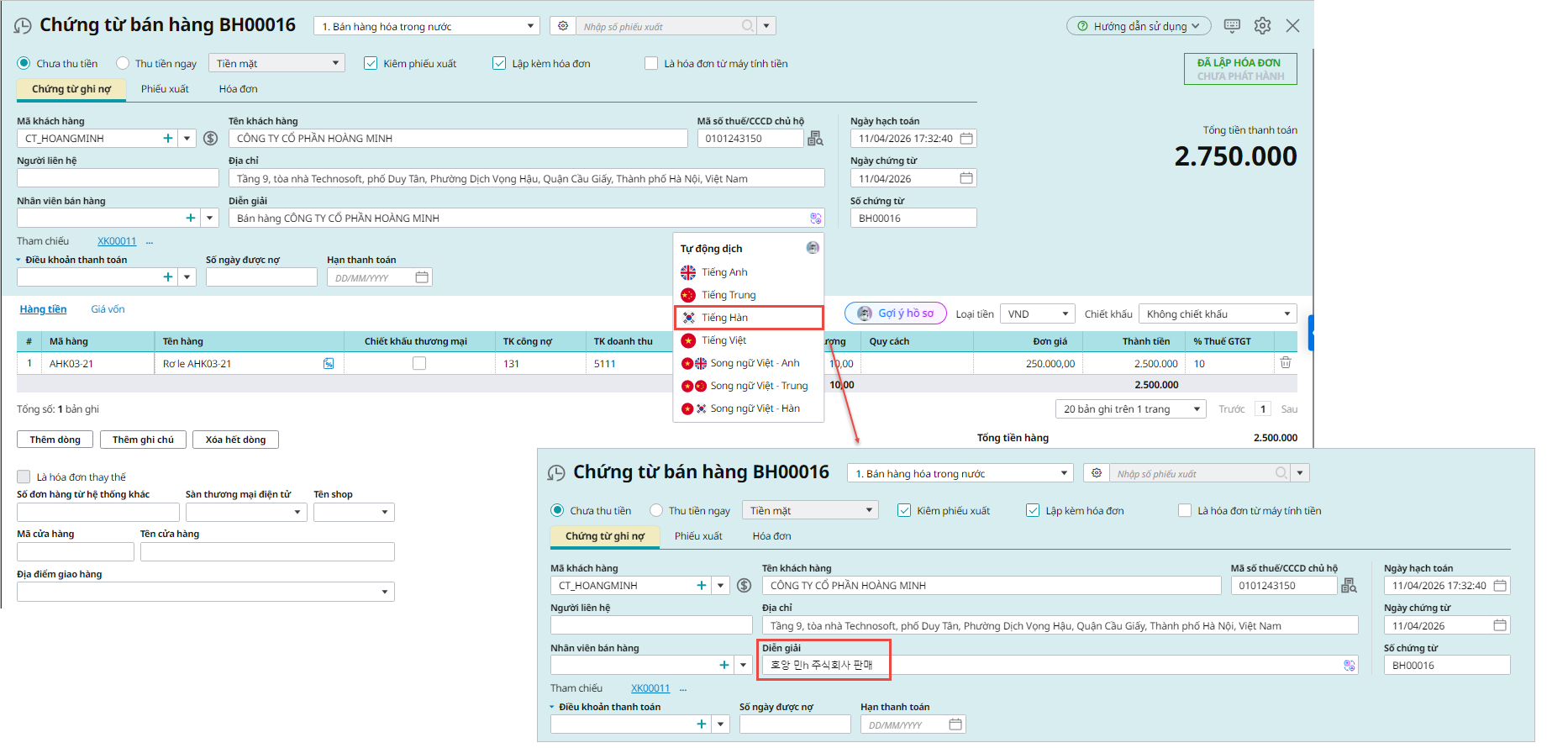Open upper window's Bán hàng hóa trong nước dropdown
Image resolution: width=1568 pixels, height=748 pixels.
click(x=427, y=26)
